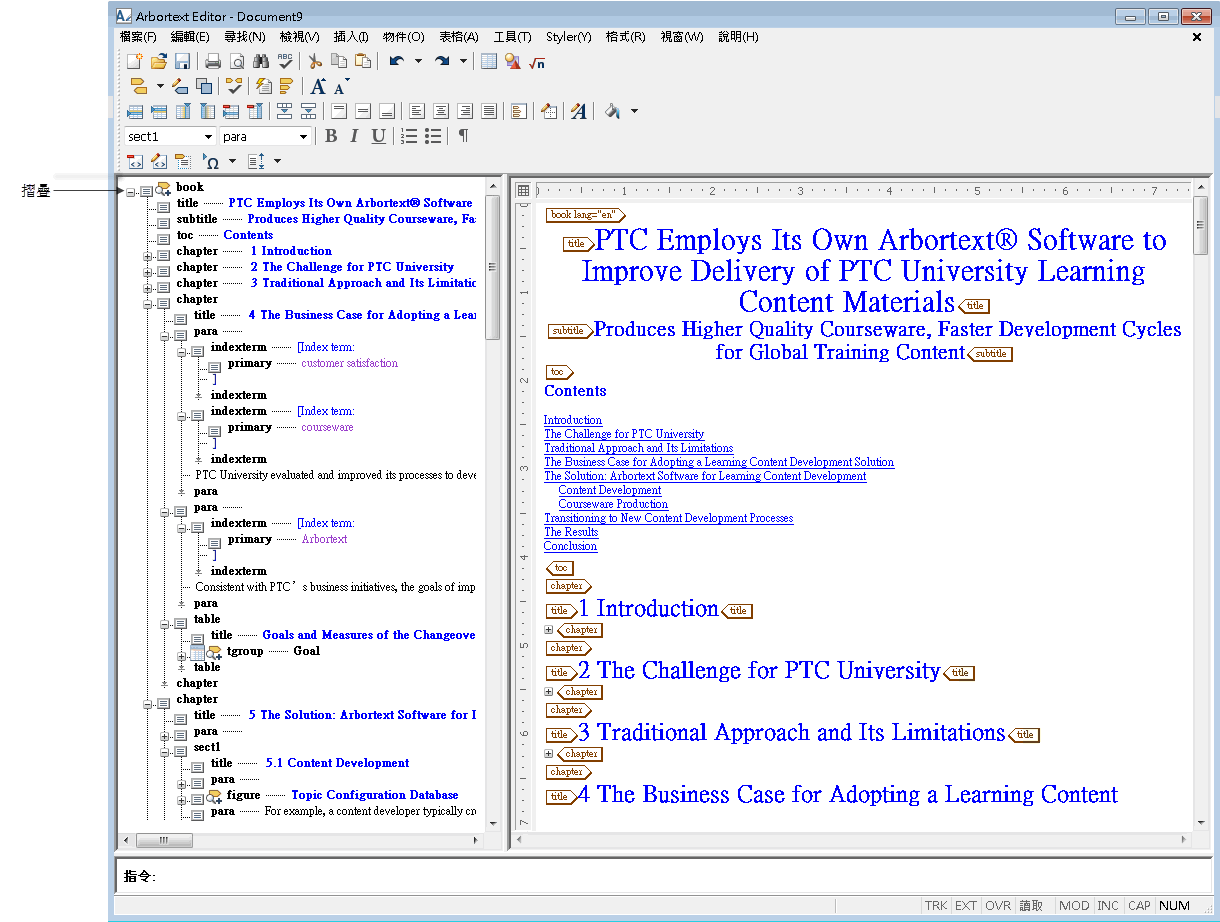Viewport: 1220px width, 922px height.
Task: Click the Cut scissors icon
Action: point(315,61)
